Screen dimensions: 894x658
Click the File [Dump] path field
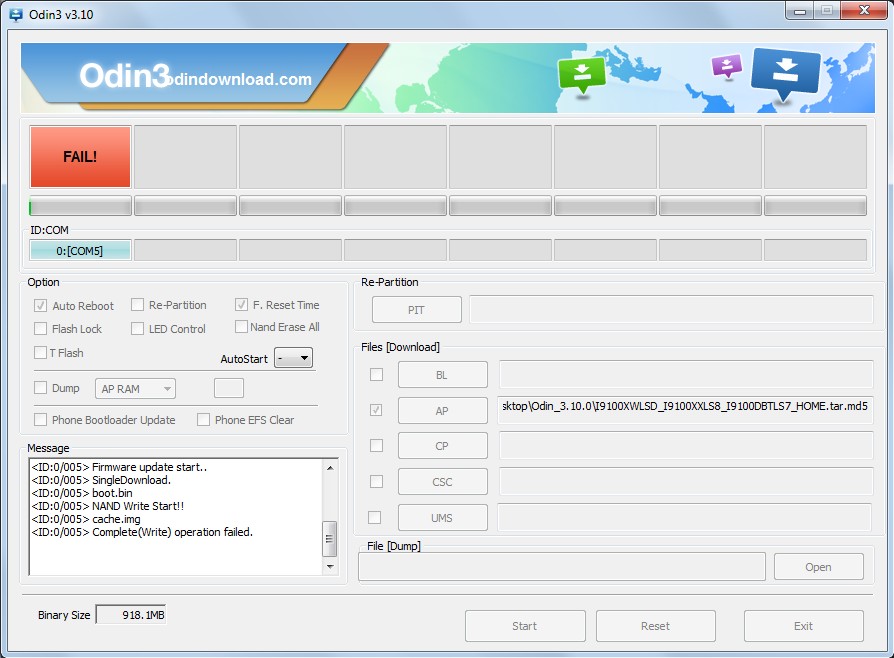(562, 567)
